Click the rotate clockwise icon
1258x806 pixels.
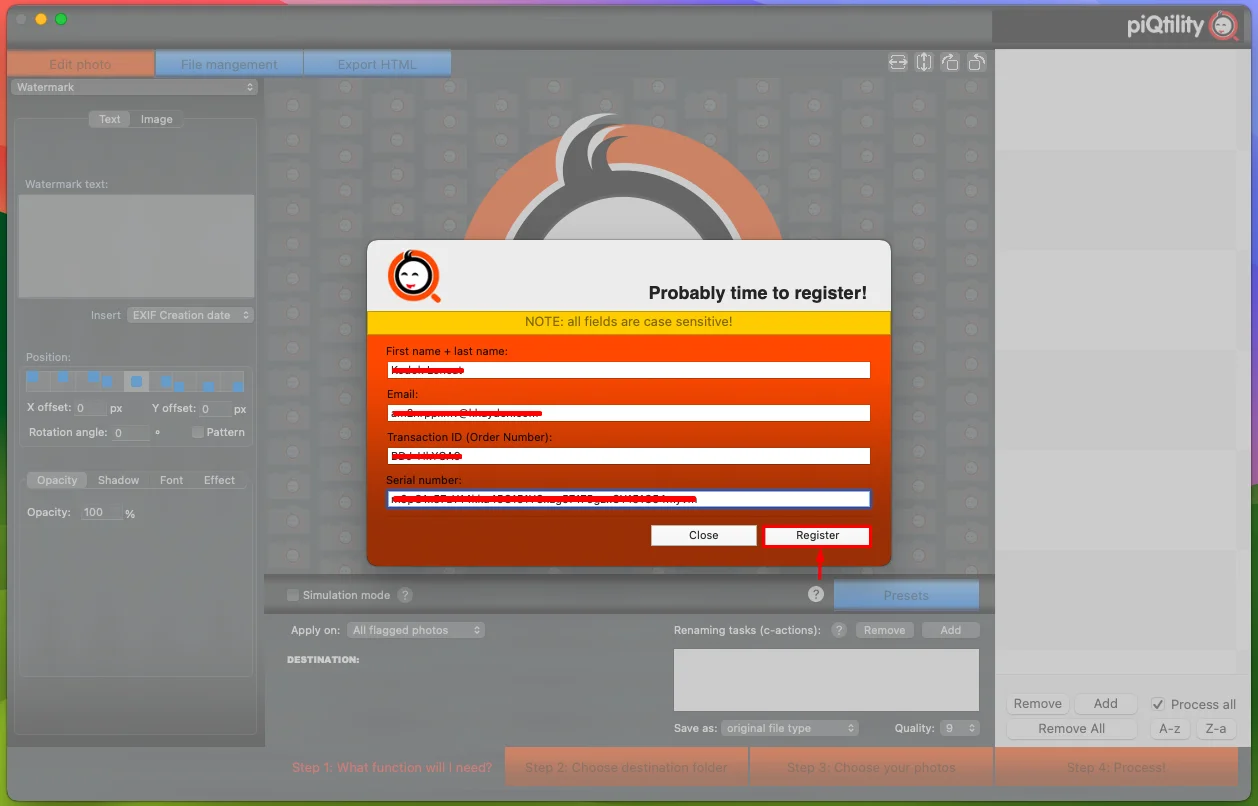(x=950, y=62)
